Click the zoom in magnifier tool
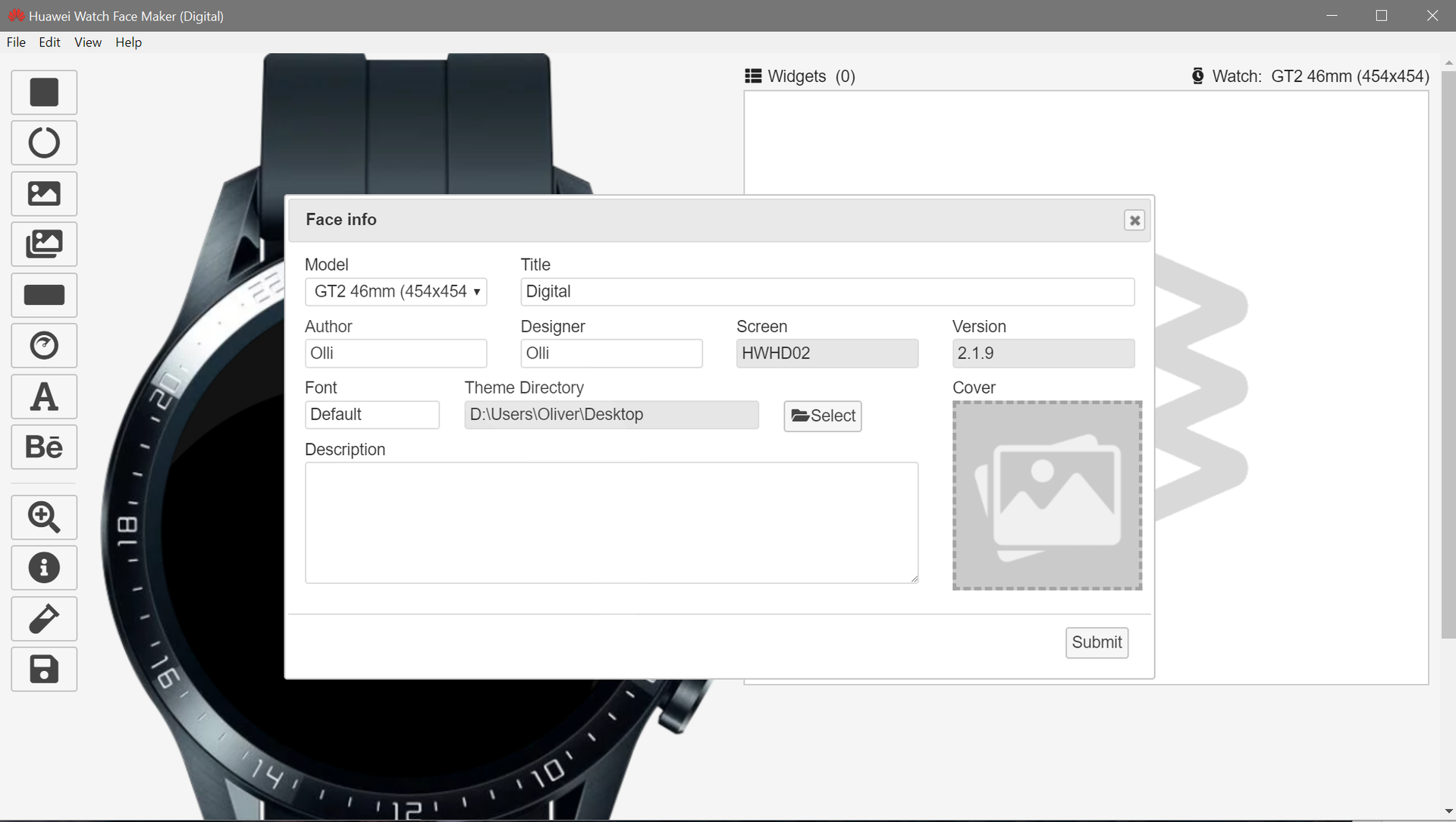 44,517
